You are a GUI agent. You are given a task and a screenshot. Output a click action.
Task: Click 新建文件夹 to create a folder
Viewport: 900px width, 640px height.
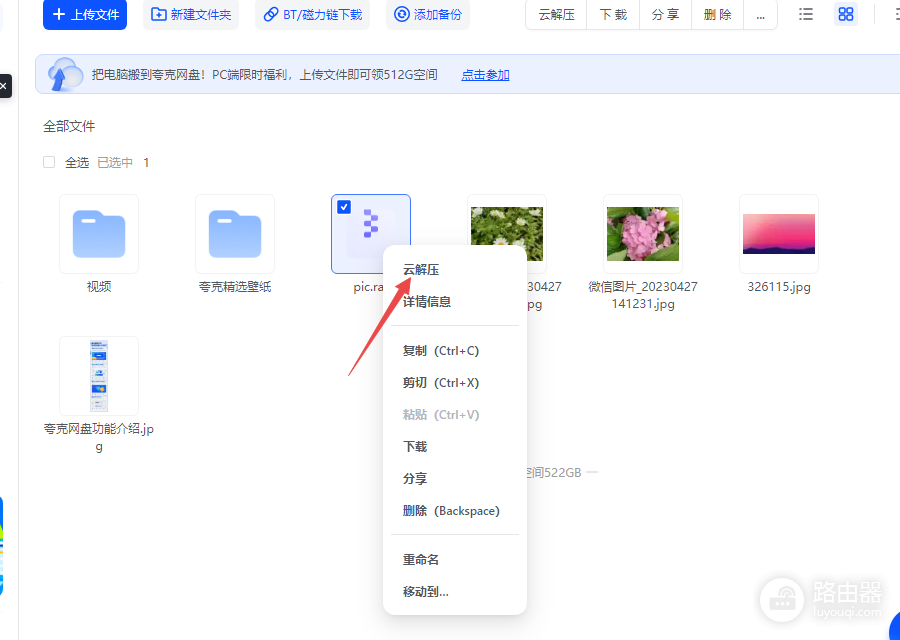191,14
